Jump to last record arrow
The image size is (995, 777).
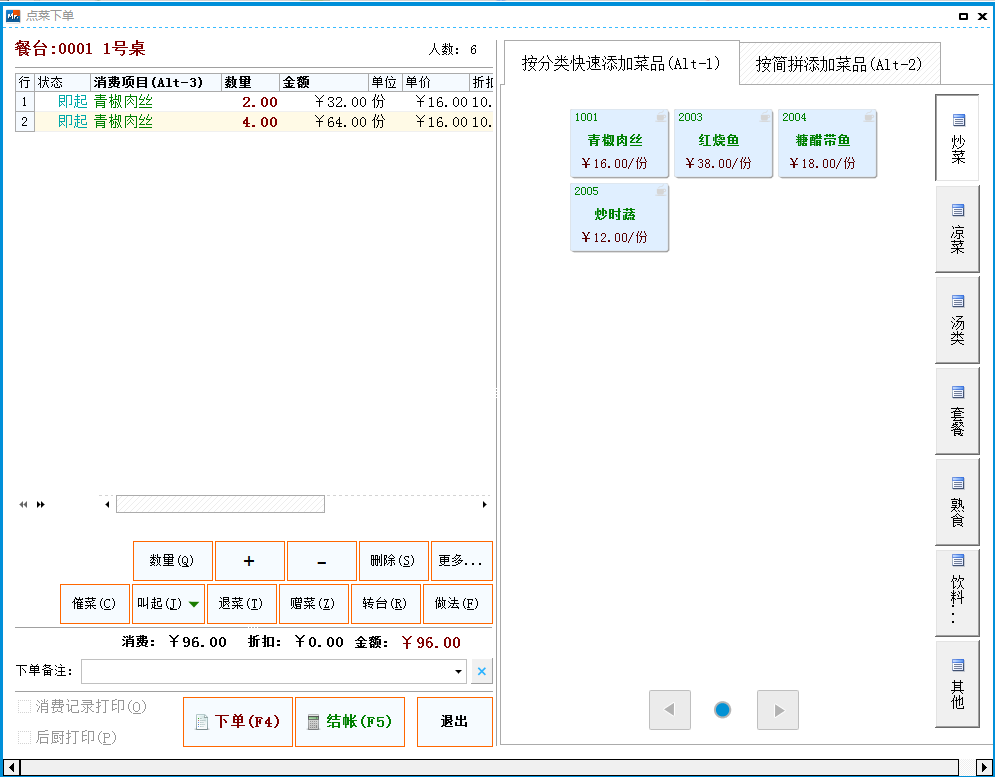pyautogui.click(x=41, y=505)
